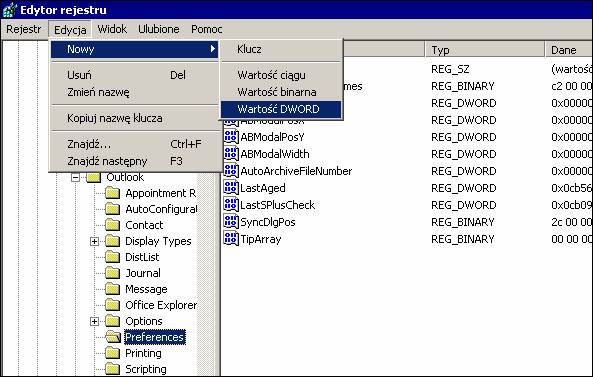Select the Contact tree key

(x=144, y=225)
